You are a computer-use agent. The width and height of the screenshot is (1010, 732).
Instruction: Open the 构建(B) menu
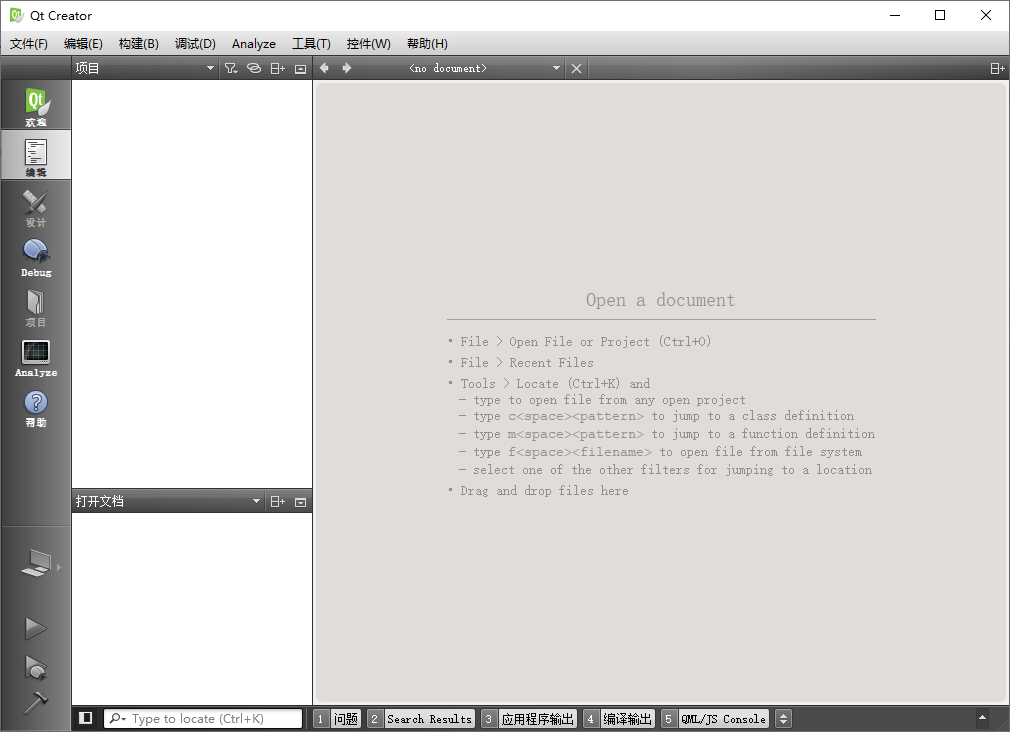click(x=139, y=44)
